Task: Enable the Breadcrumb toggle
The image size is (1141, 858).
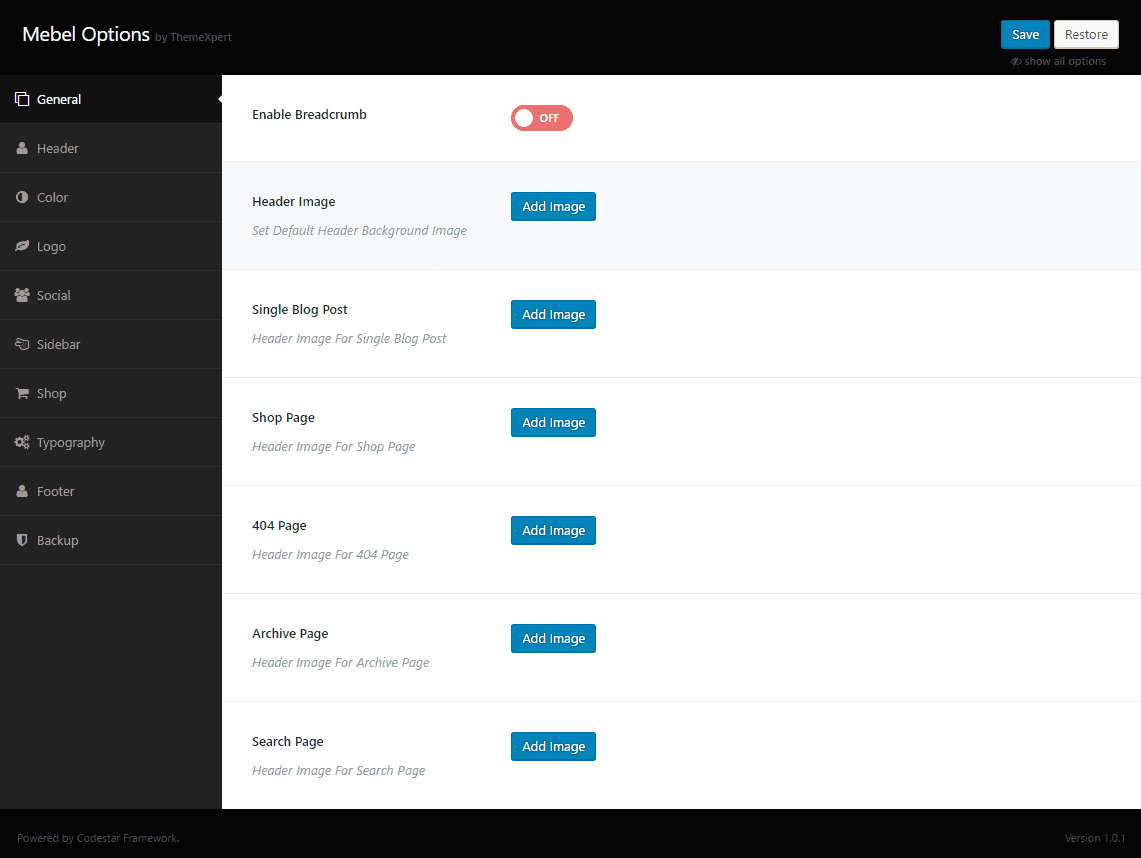Action: click(x=541, y=118)
